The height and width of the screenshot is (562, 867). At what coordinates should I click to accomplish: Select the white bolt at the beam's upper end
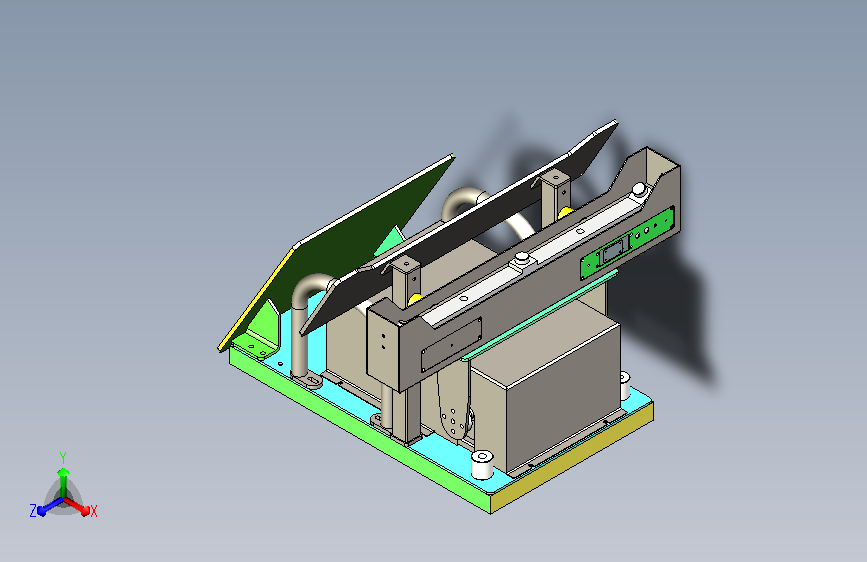coord(639,189)
